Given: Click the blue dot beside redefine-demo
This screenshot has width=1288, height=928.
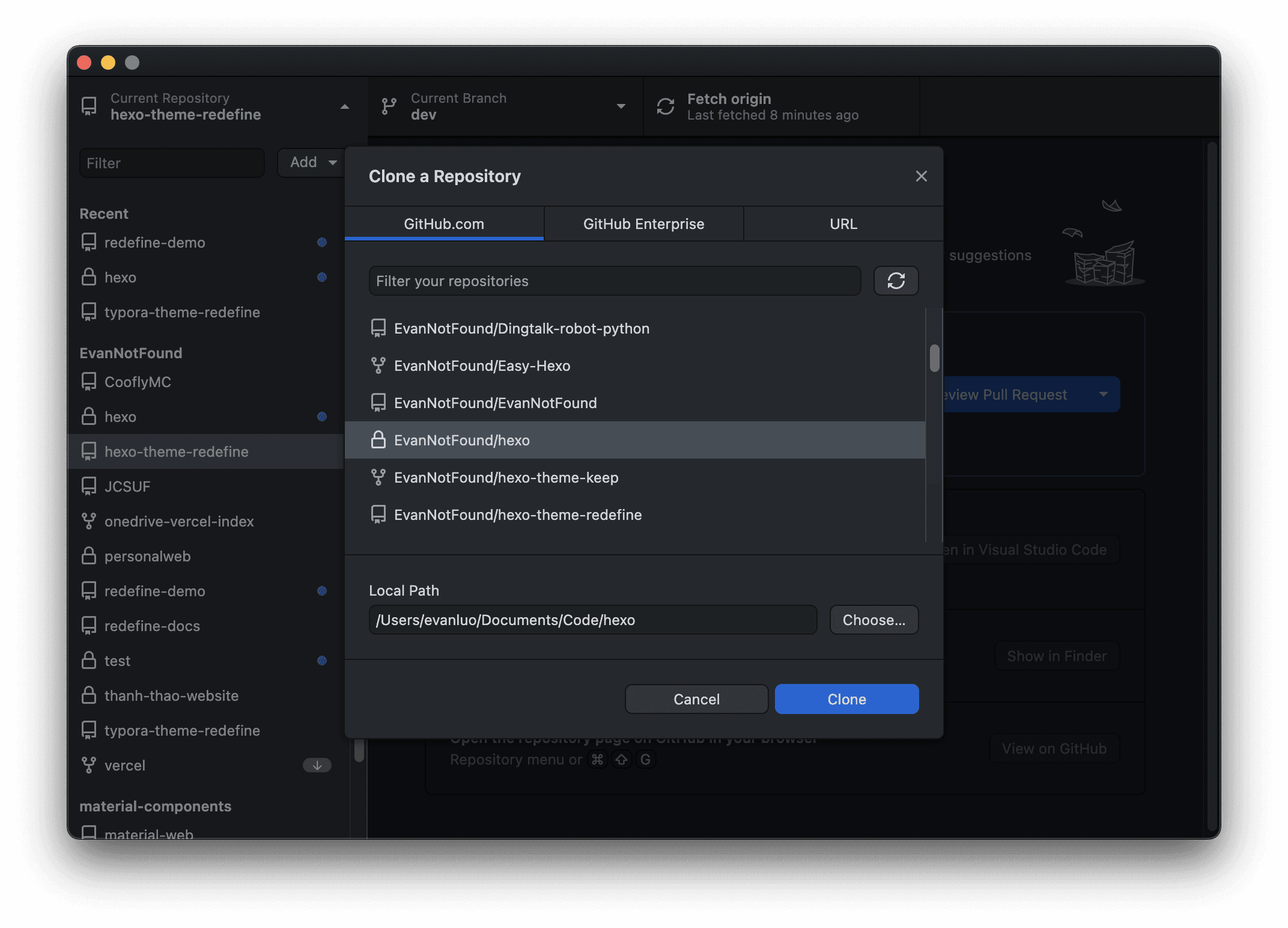Looking at the screenshot, I should [x=323, y=242].
